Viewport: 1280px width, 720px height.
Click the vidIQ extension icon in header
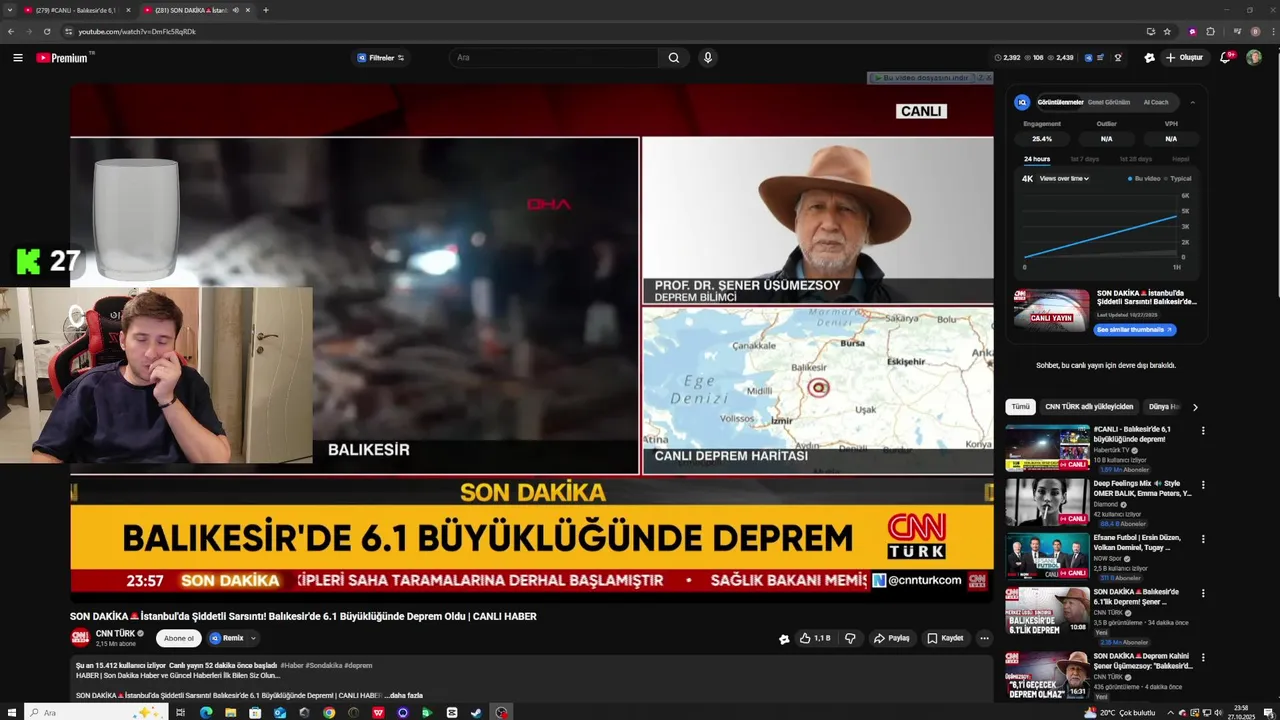pyautogui.click(x=1089, y=58)
